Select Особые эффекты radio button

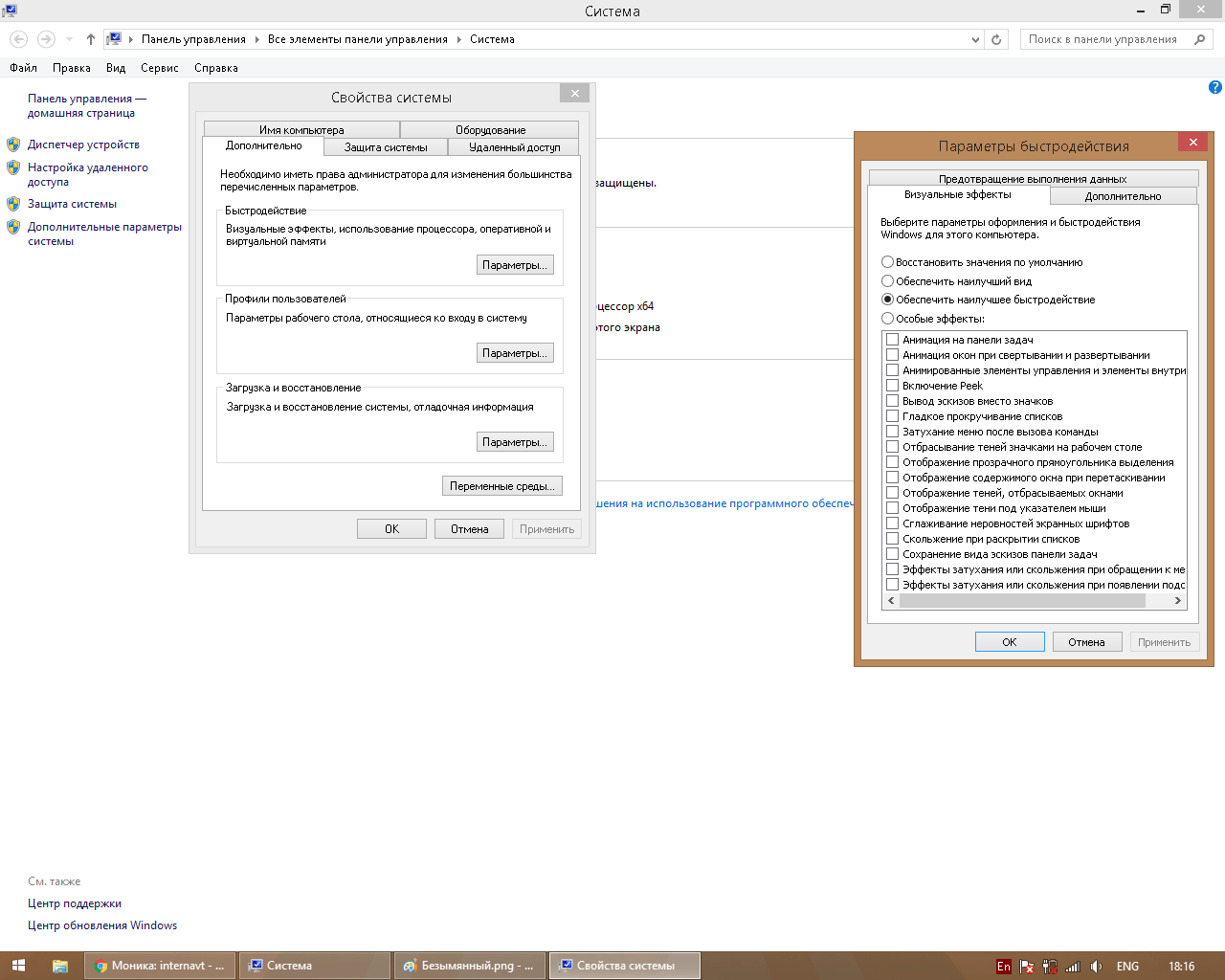tap(887, 319)
